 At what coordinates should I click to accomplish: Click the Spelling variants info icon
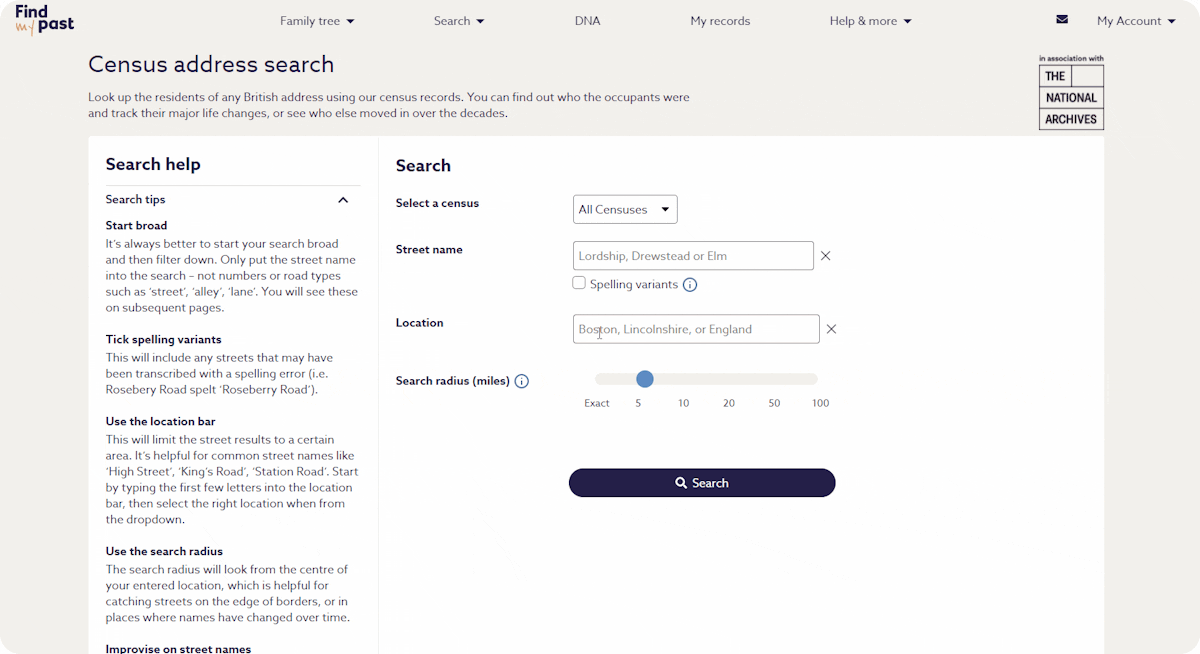690,285
